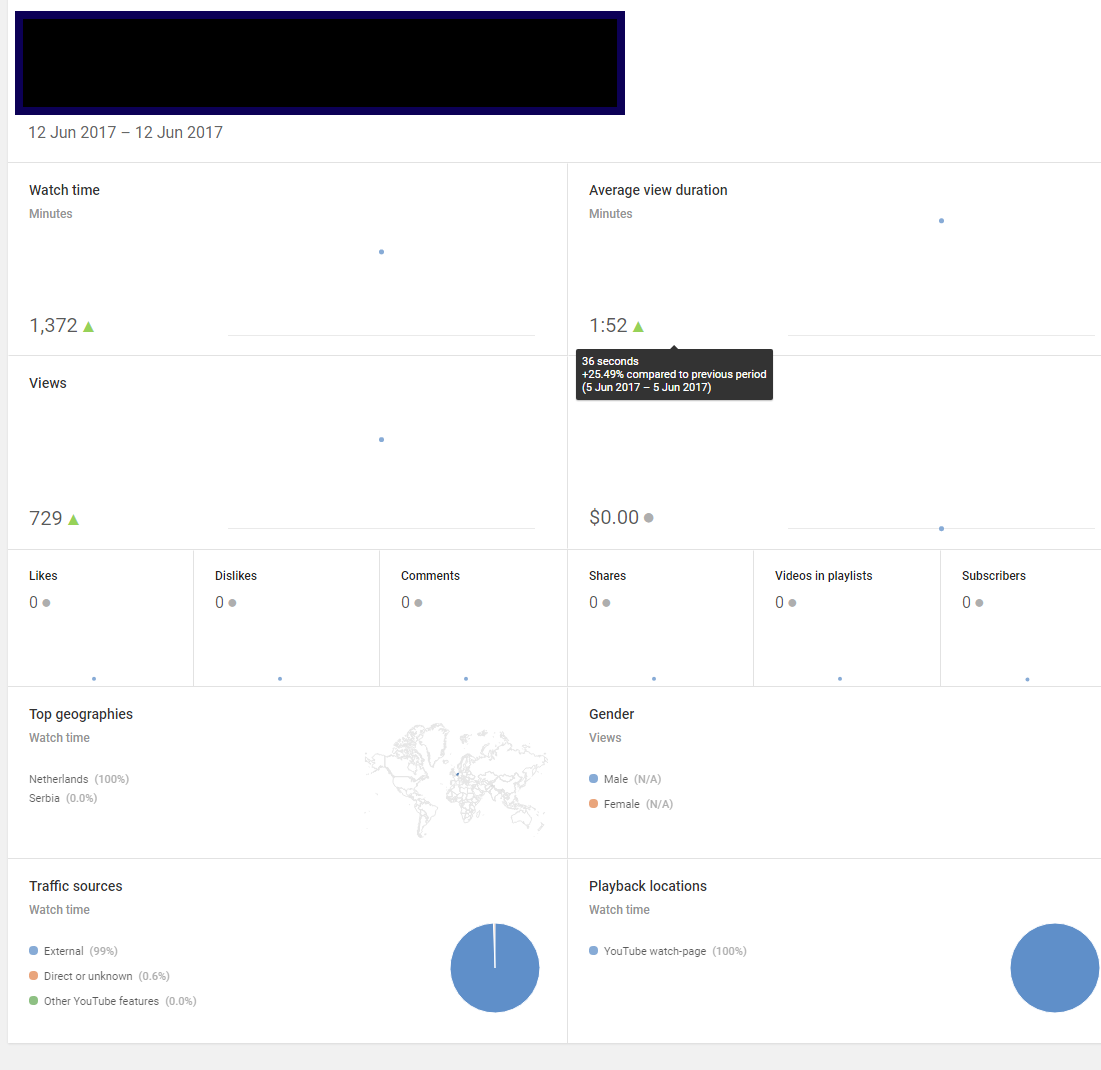Select Serbia (0.0%) in top geographies

(62, 798)
